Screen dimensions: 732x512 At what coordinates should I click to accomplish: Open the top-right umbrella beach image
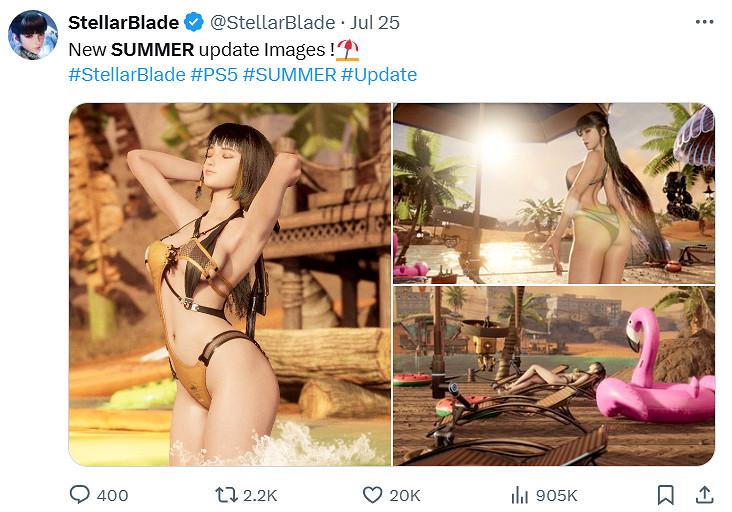(x=554, y=193)
